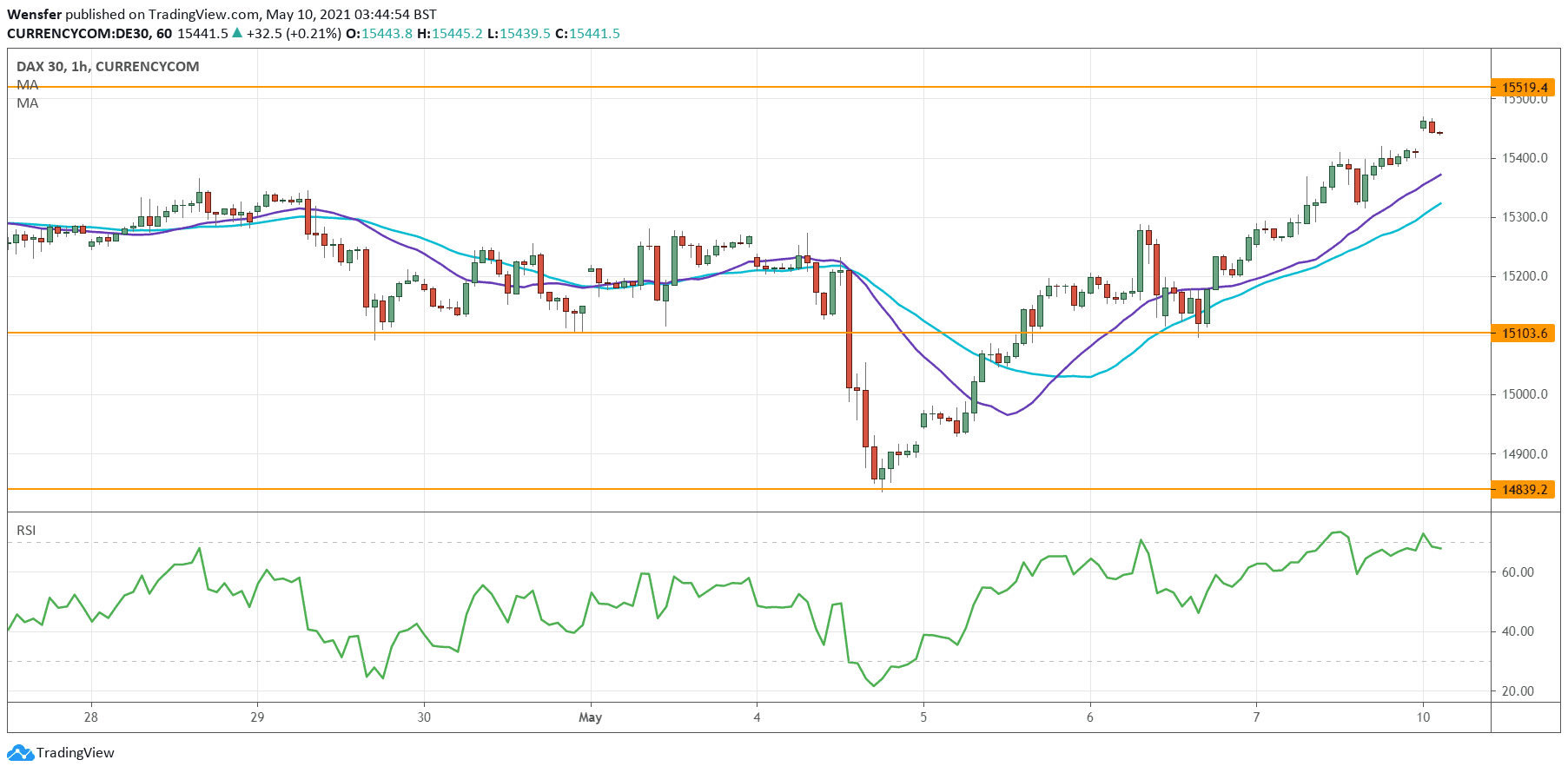
Task: Select the 15103.6 orange price tag
Action: pyautogui.click(x=1525, y=334)
